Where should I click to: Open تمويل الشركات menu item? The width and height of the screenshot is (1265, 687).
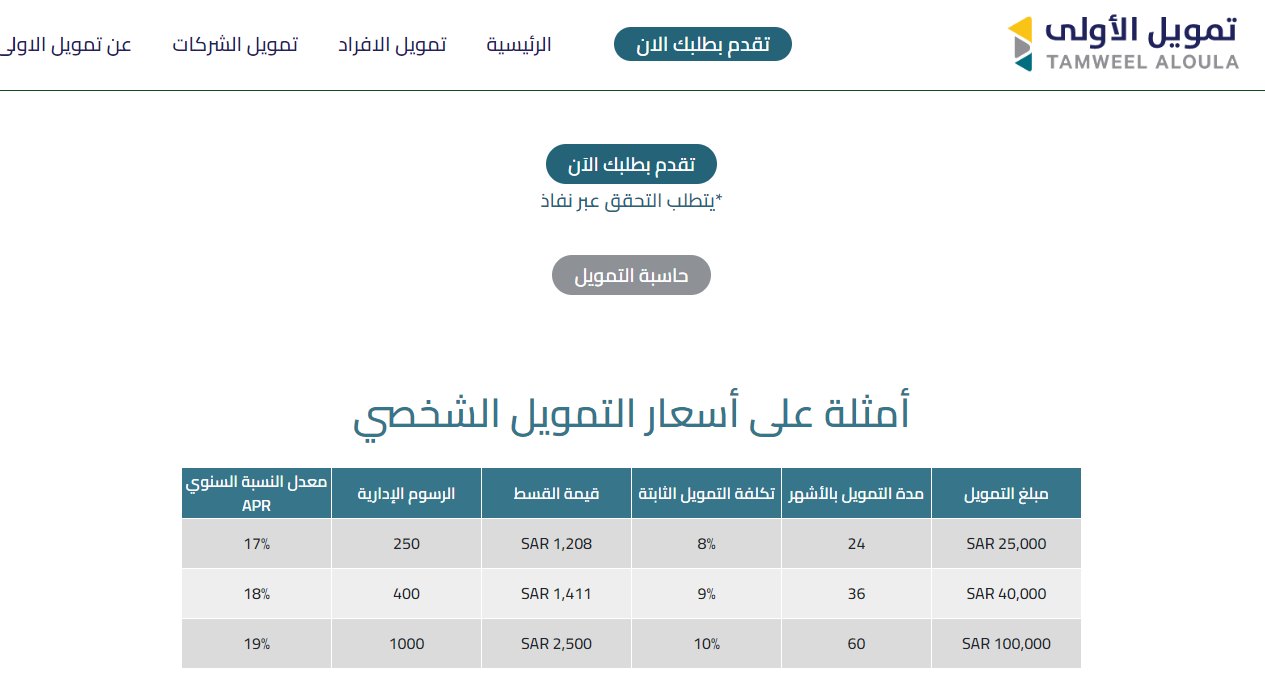[235, 45]
